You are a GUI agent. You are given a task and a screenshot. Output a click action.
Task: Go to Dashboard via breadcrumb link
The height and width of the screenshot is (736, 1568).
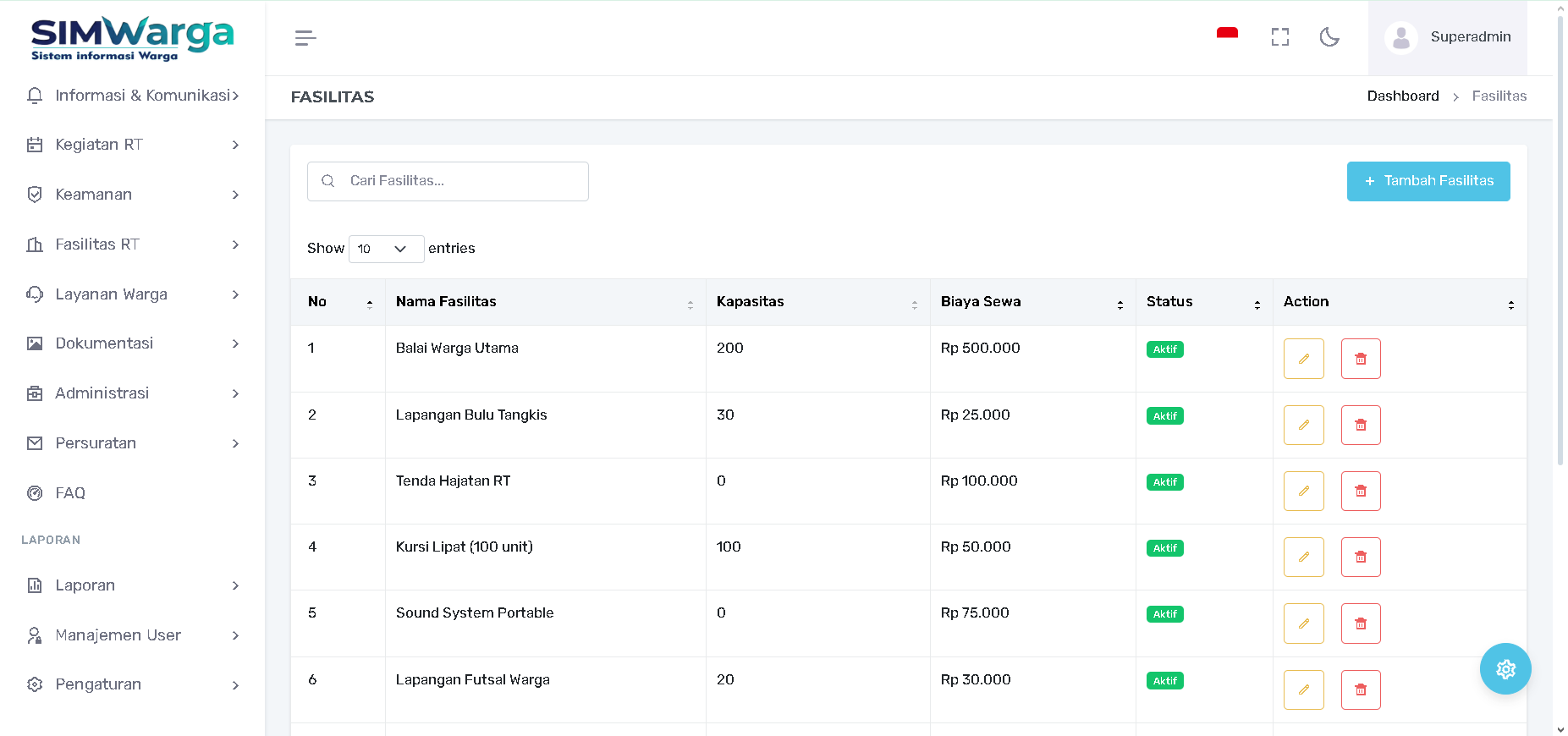pyautogui.click(x=1402, y=96)
